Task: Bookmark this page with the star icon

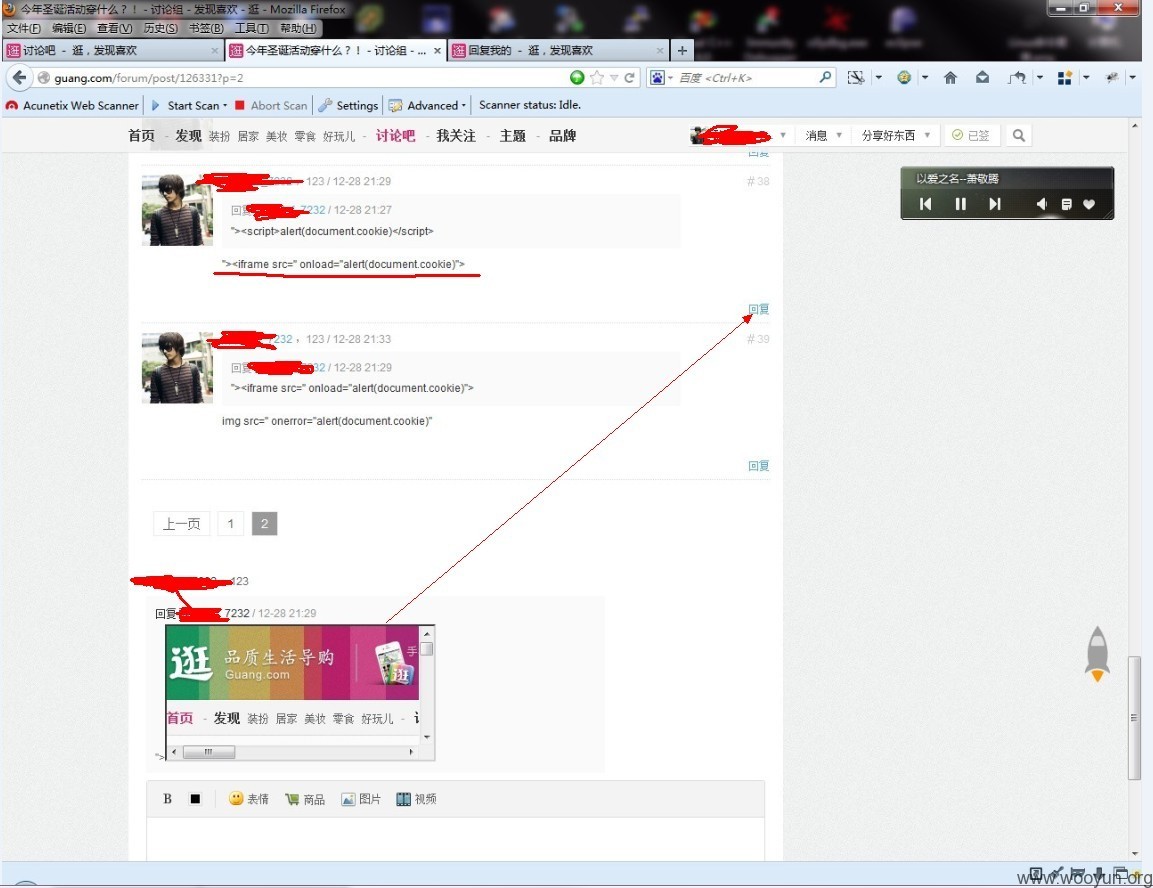Action: [x=597, y=77]
